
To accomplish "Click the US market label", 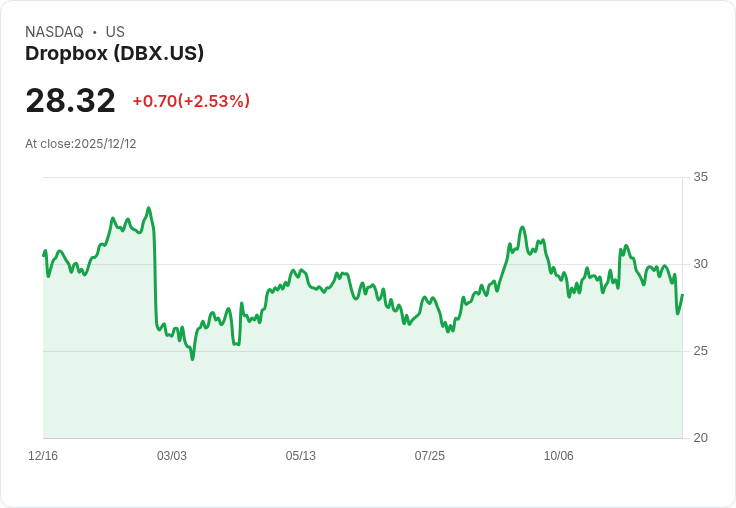I will [115, 32].
